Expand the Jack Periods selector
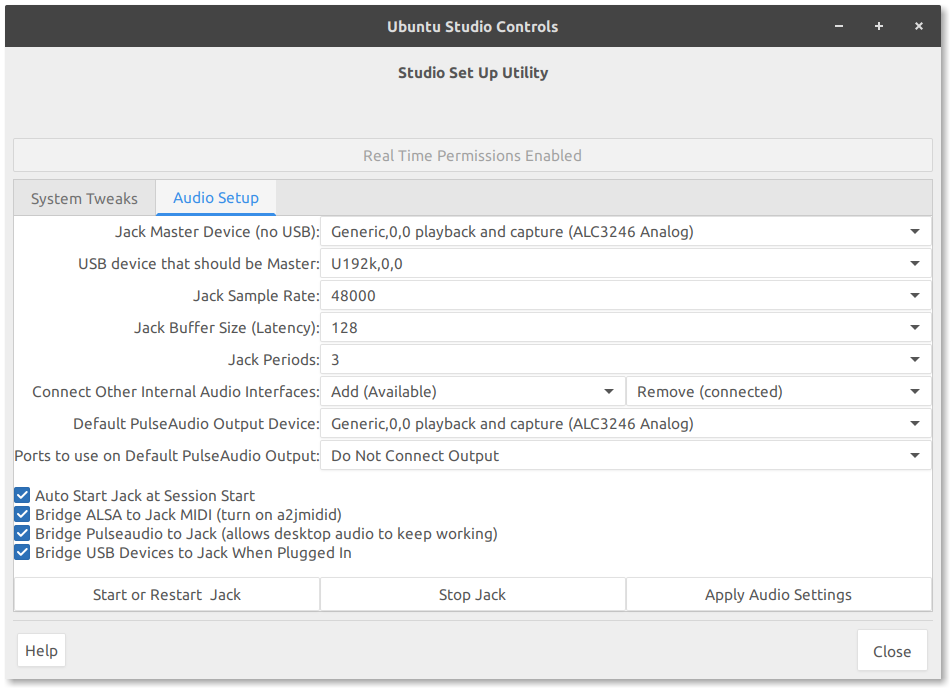Screen dimensions: 950x688 (625, 360)
